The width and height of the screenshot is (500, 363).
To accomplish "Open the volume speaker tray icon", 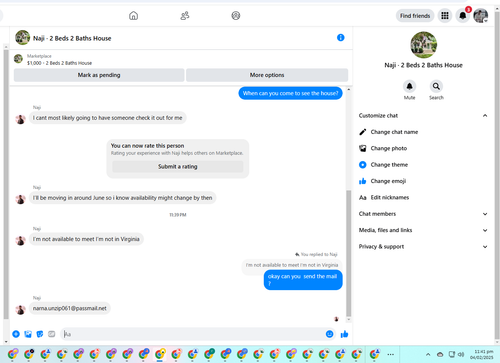I will [x=461, y=354].
